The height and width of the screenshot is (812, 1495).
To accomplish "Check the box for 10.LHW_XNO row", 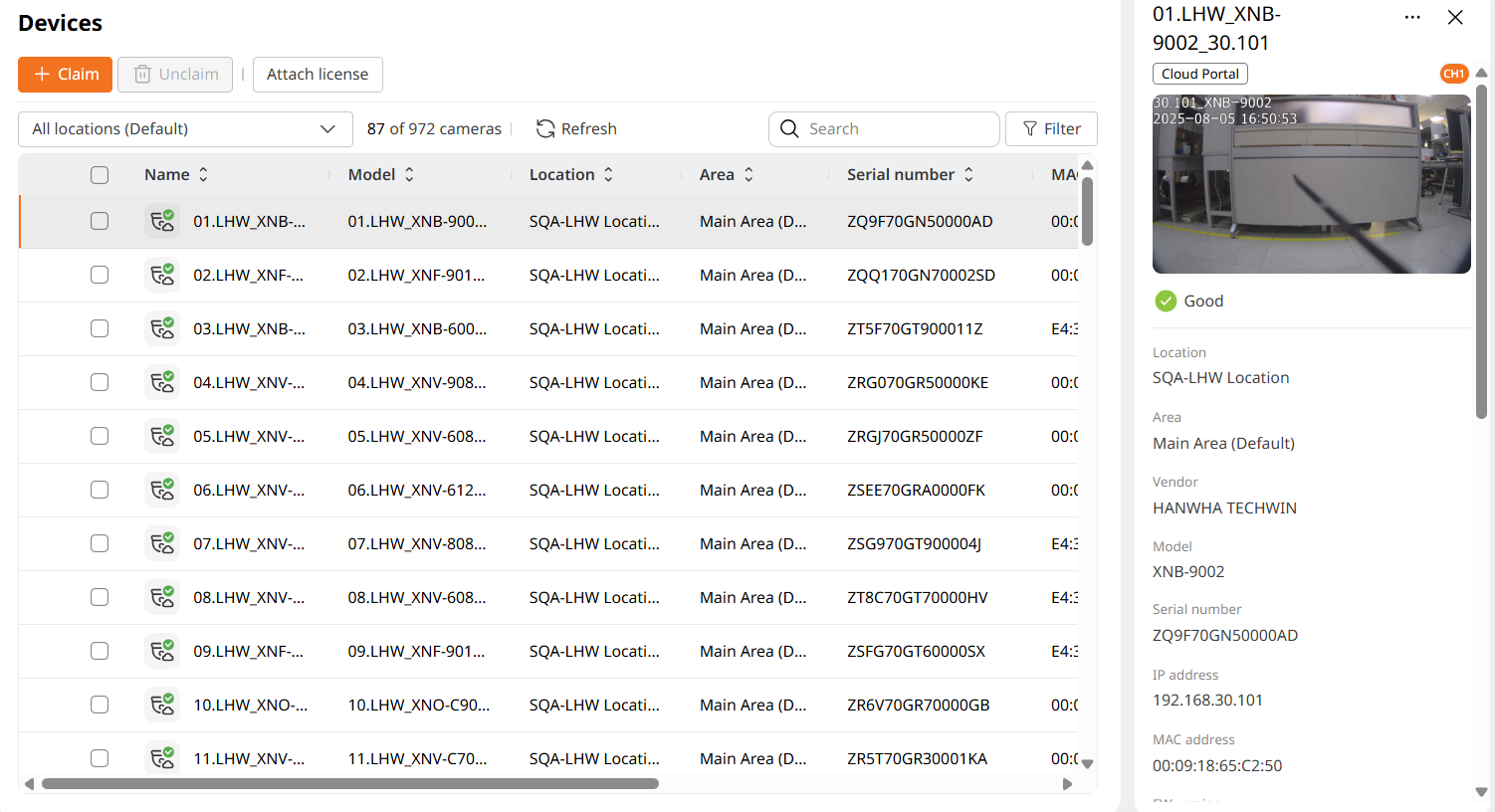I will point(100,705).
